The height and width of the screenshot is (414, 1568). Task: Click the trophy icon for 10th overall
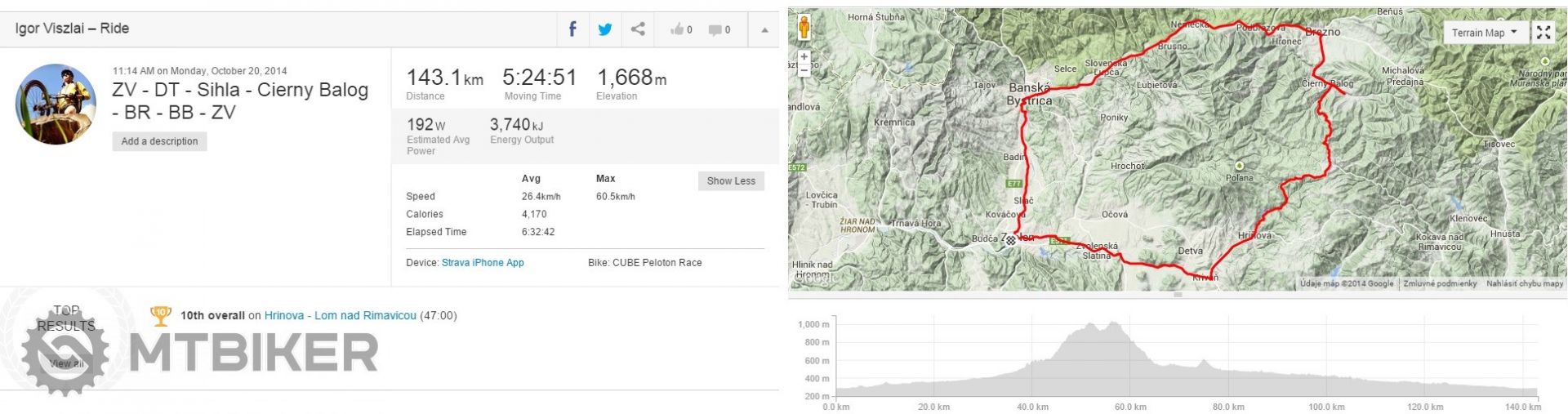(161, 315)
